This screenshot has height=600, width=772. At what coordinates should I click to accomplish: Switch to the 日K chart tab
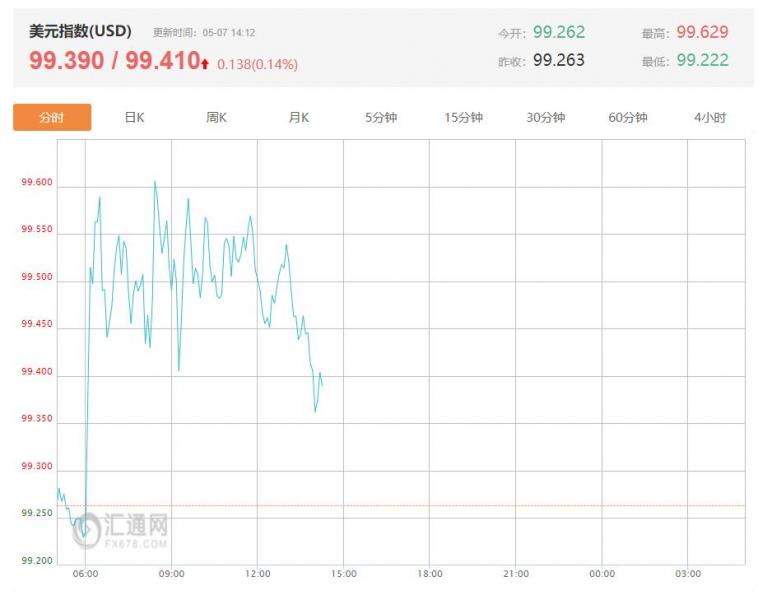(134, 118)
